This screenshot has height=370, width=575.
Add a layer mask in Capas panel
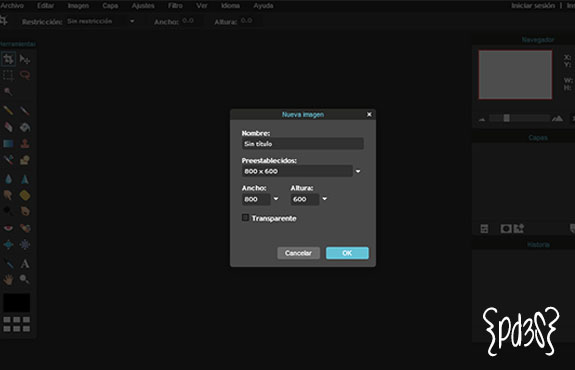506,229
